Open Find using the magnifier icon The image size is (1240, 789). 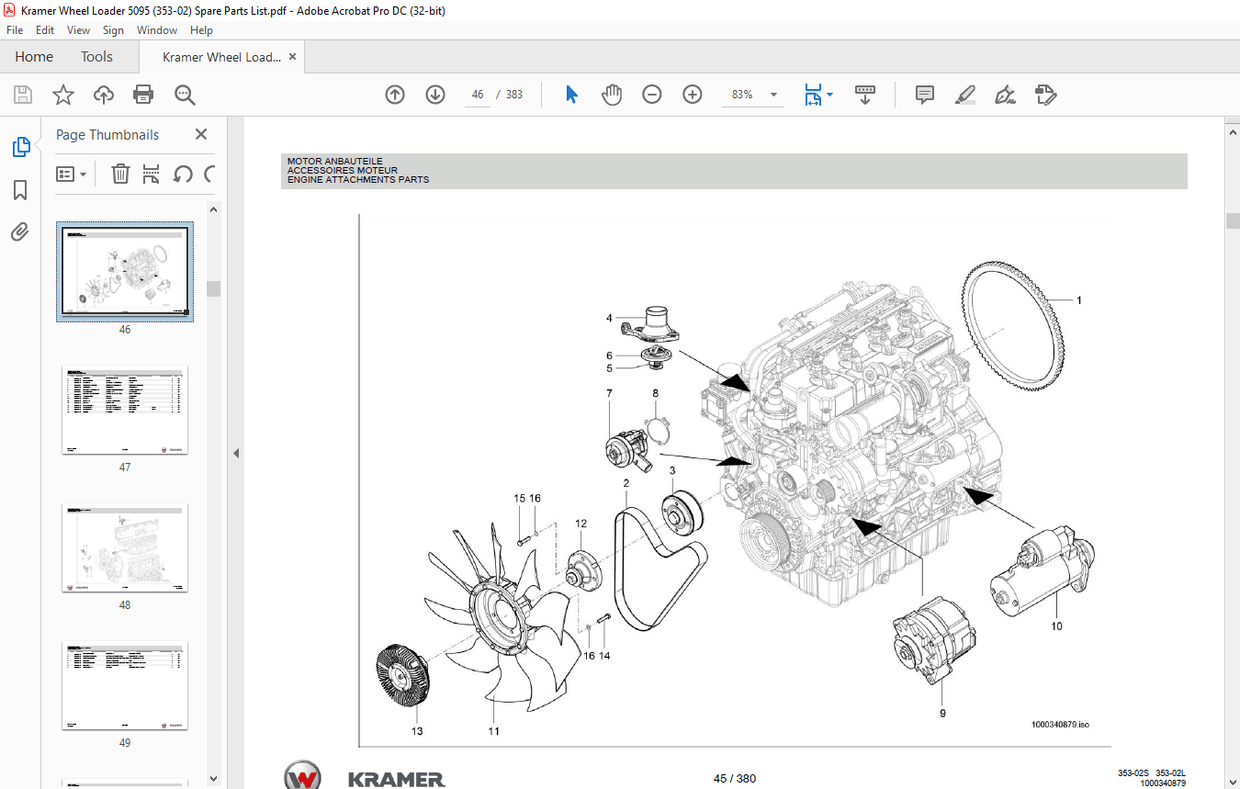(x=184, y=94)
